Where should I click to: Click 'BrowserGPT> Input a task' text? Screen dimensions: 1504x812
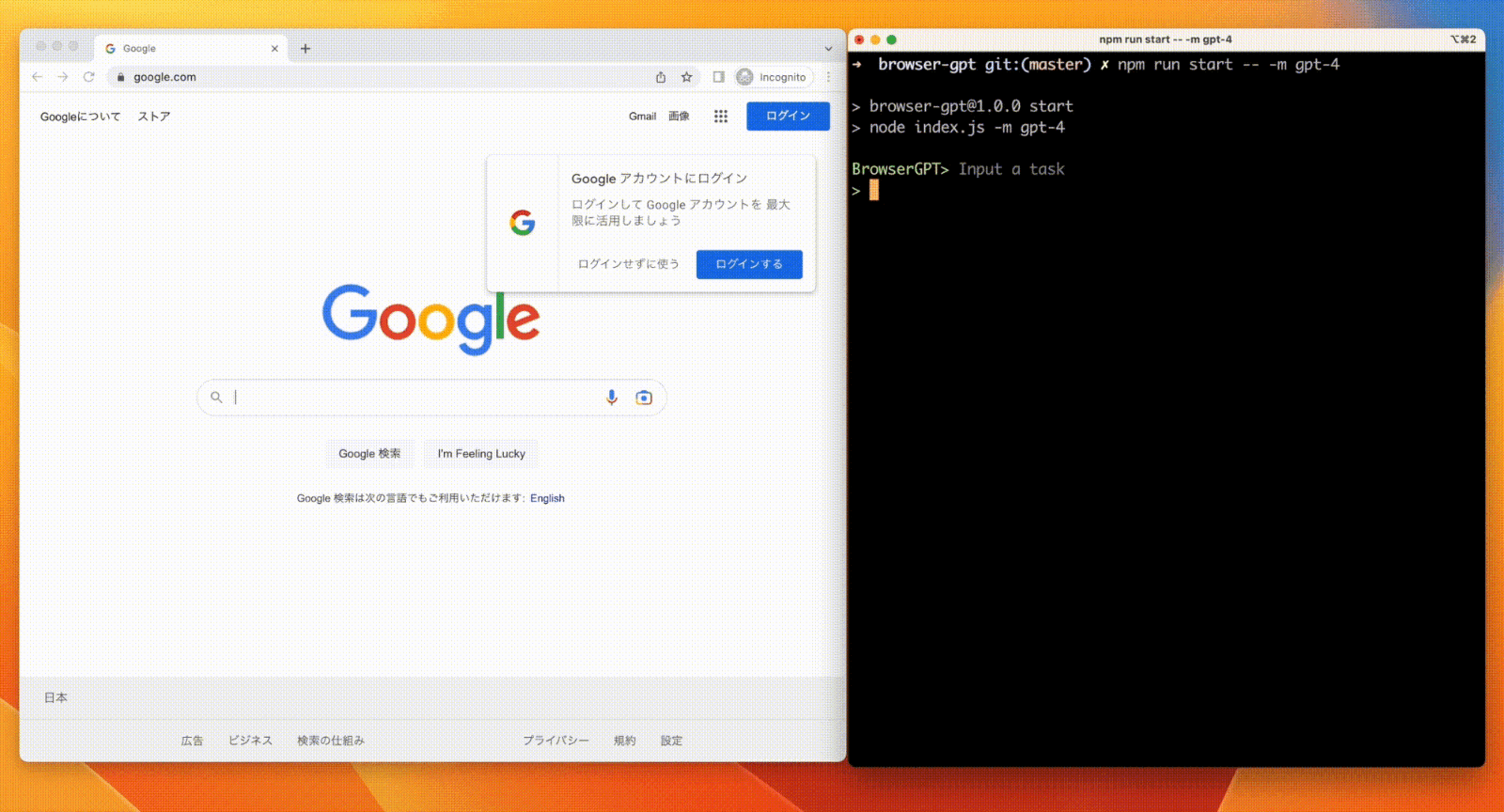[958, 169]
